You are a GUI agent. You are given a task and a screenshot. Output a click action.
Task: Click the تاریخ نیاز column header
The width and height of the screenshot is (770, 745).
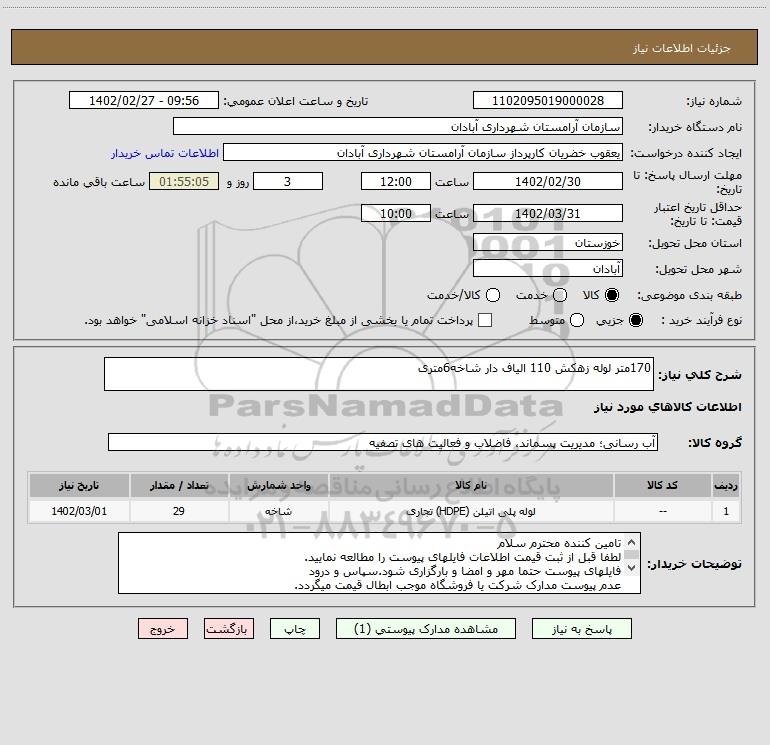pyautogui.click(x=79, y=485)
